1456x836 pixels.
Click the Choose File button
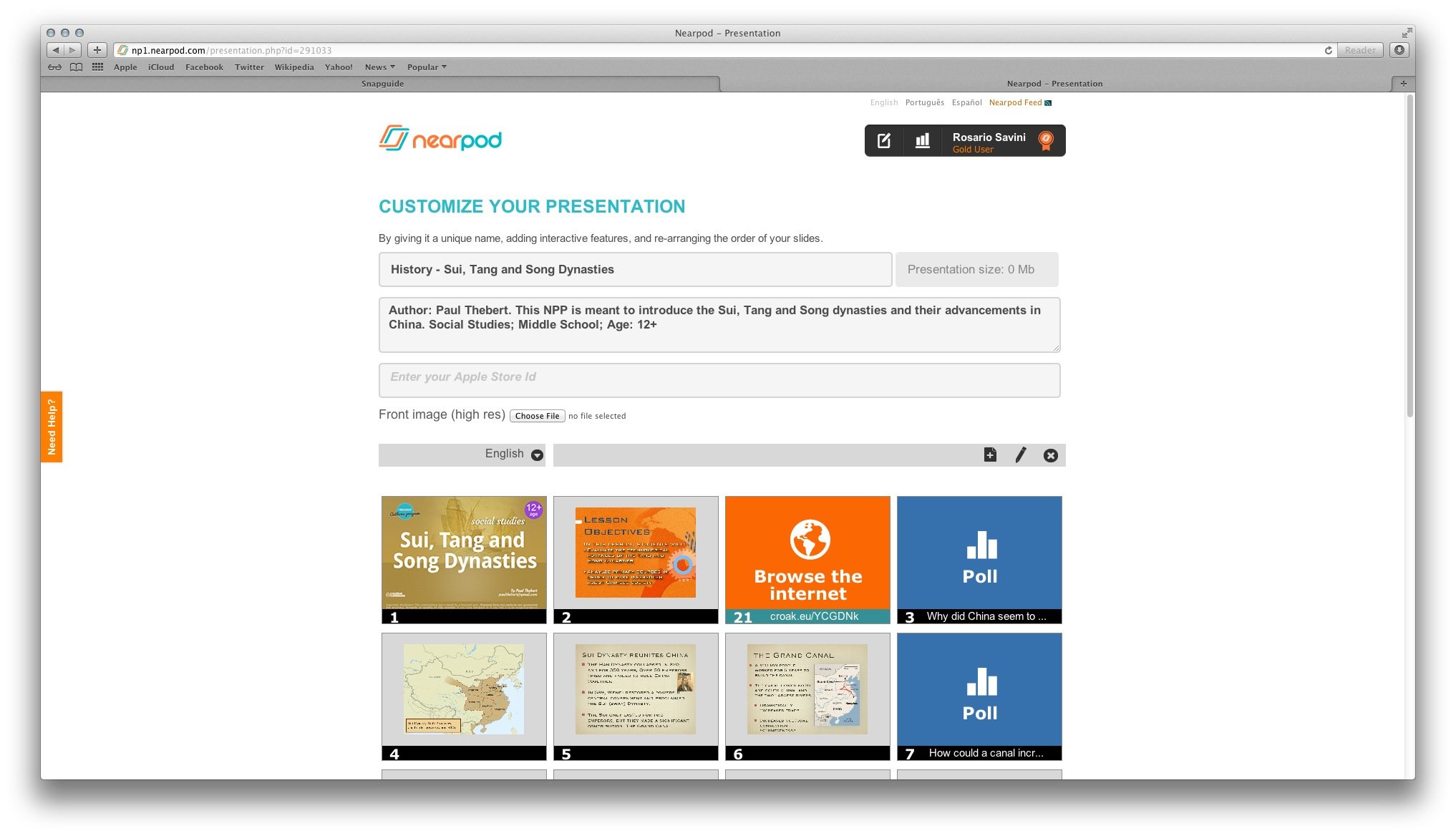tap(537, 415)
